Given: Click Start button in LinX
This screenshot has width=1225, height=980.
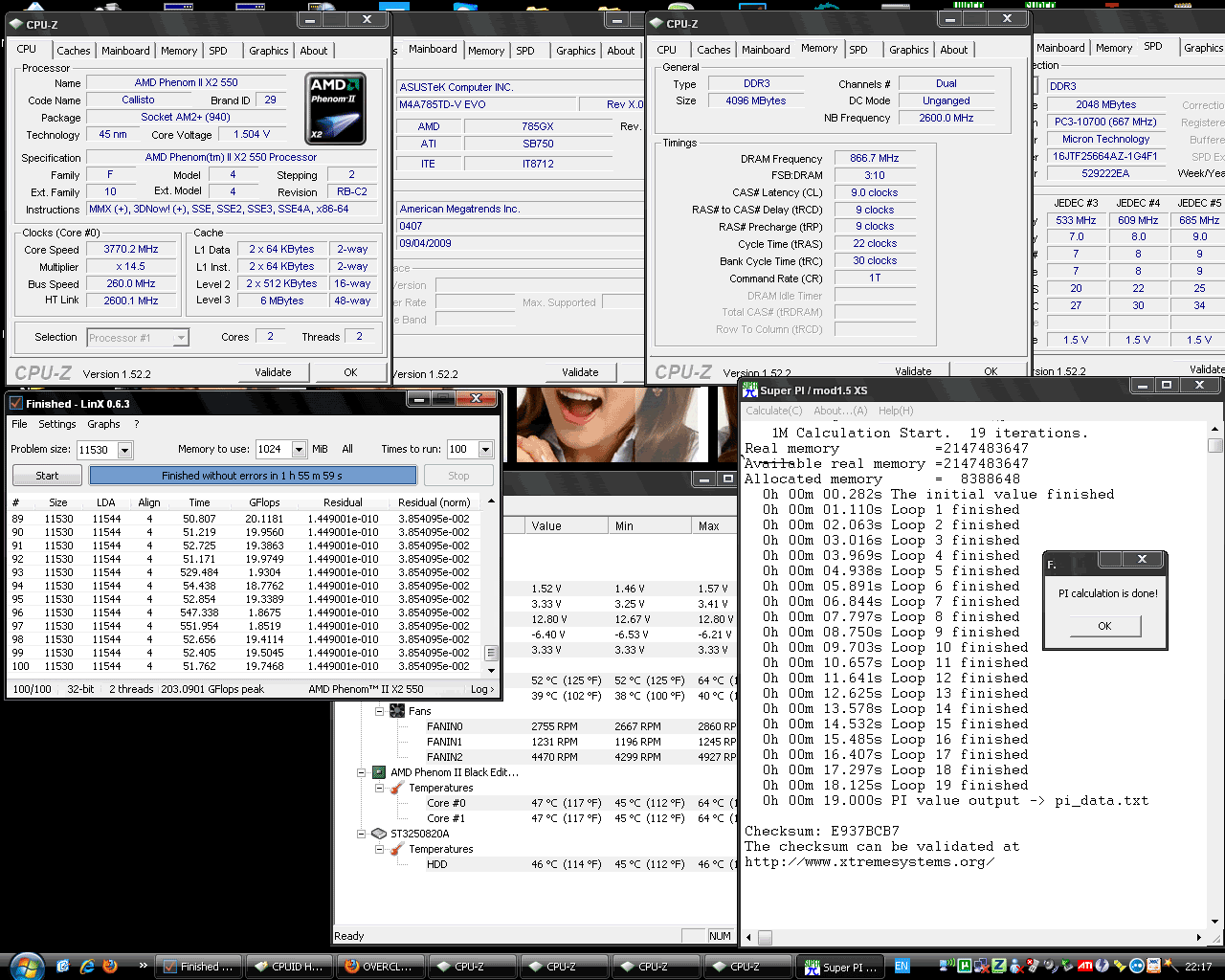Looking at the screenshot, I should 47,476.
